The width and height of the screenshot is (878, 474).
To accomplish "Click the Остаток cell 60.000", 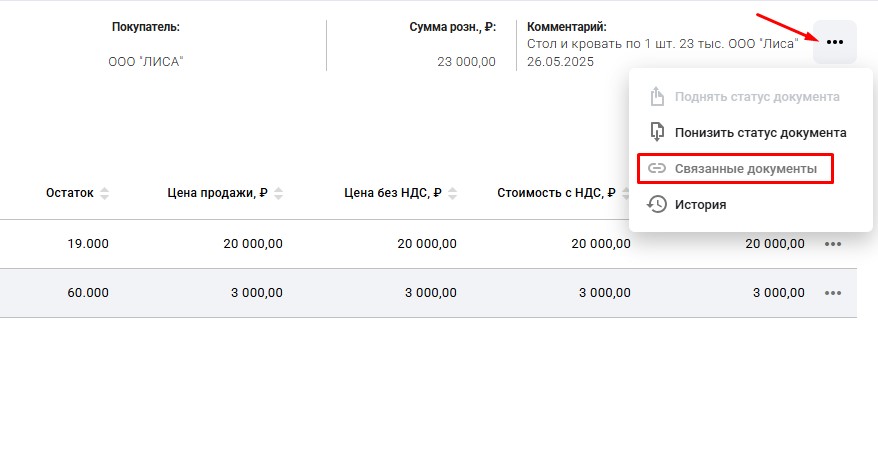I will [x=88, y=293].
